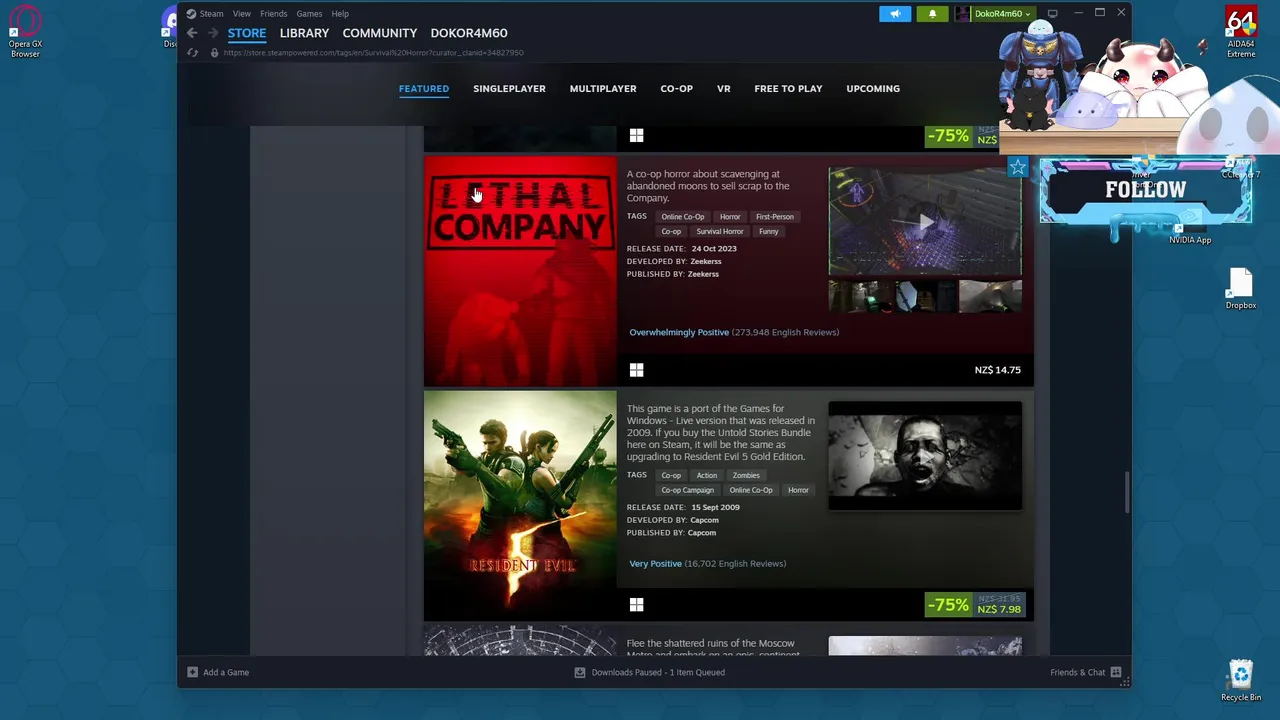Add Lethal Company to wishlist star
Viewport: 1280px width, 720px height.
click(x=1017, y=168)
